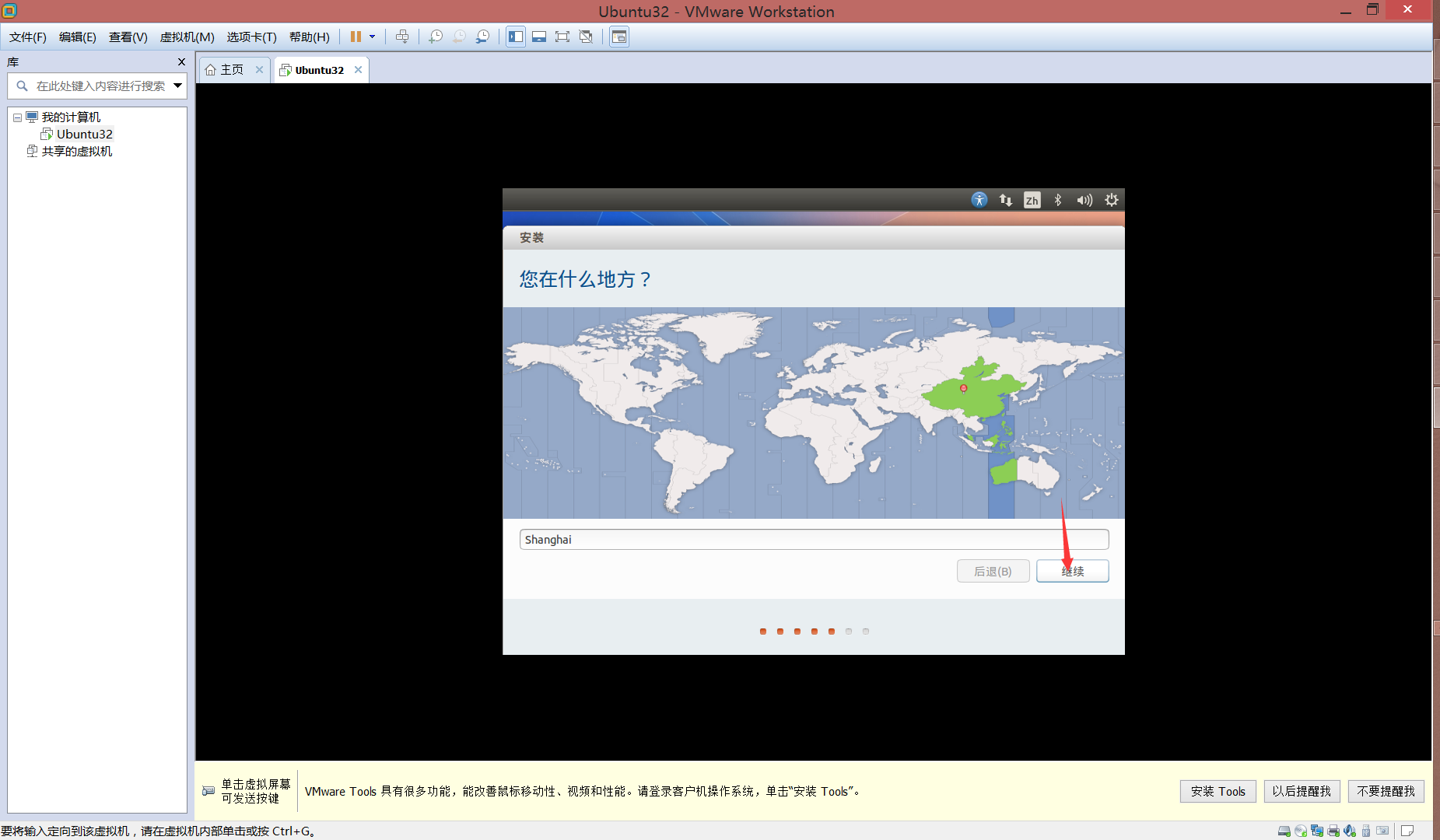Viewport: 1440px width, 840px height.
Task: Click the 安装 installer window title
Action: coord(532,238)
